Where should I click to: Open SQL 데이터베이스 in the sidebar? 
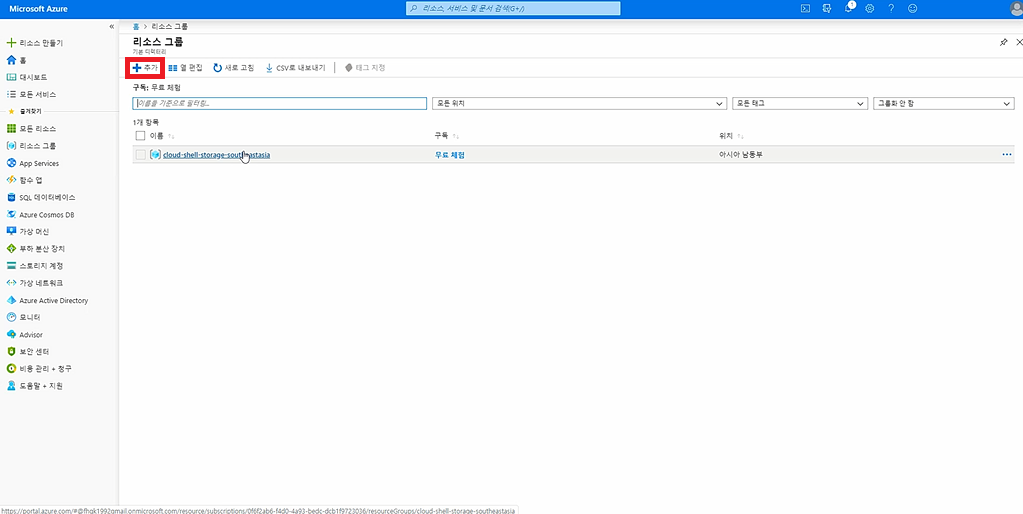coord(41,197)
